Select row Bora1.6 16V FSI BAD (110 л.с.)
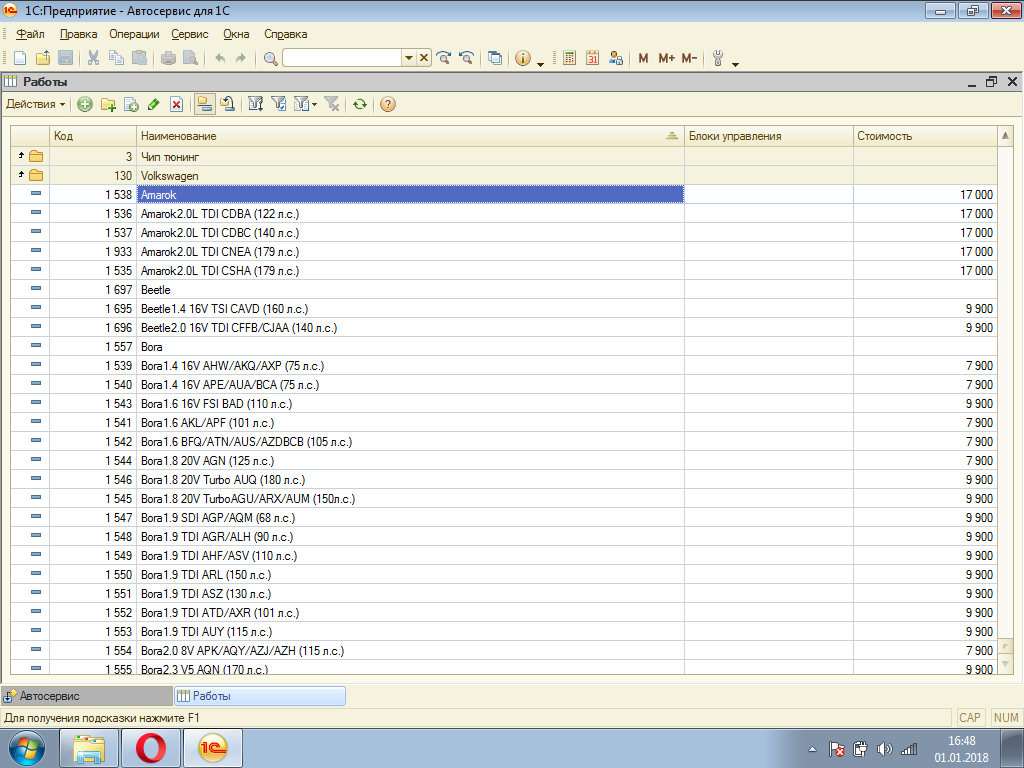The width and height of the screenshot is (1024, 768). point(504,404)
